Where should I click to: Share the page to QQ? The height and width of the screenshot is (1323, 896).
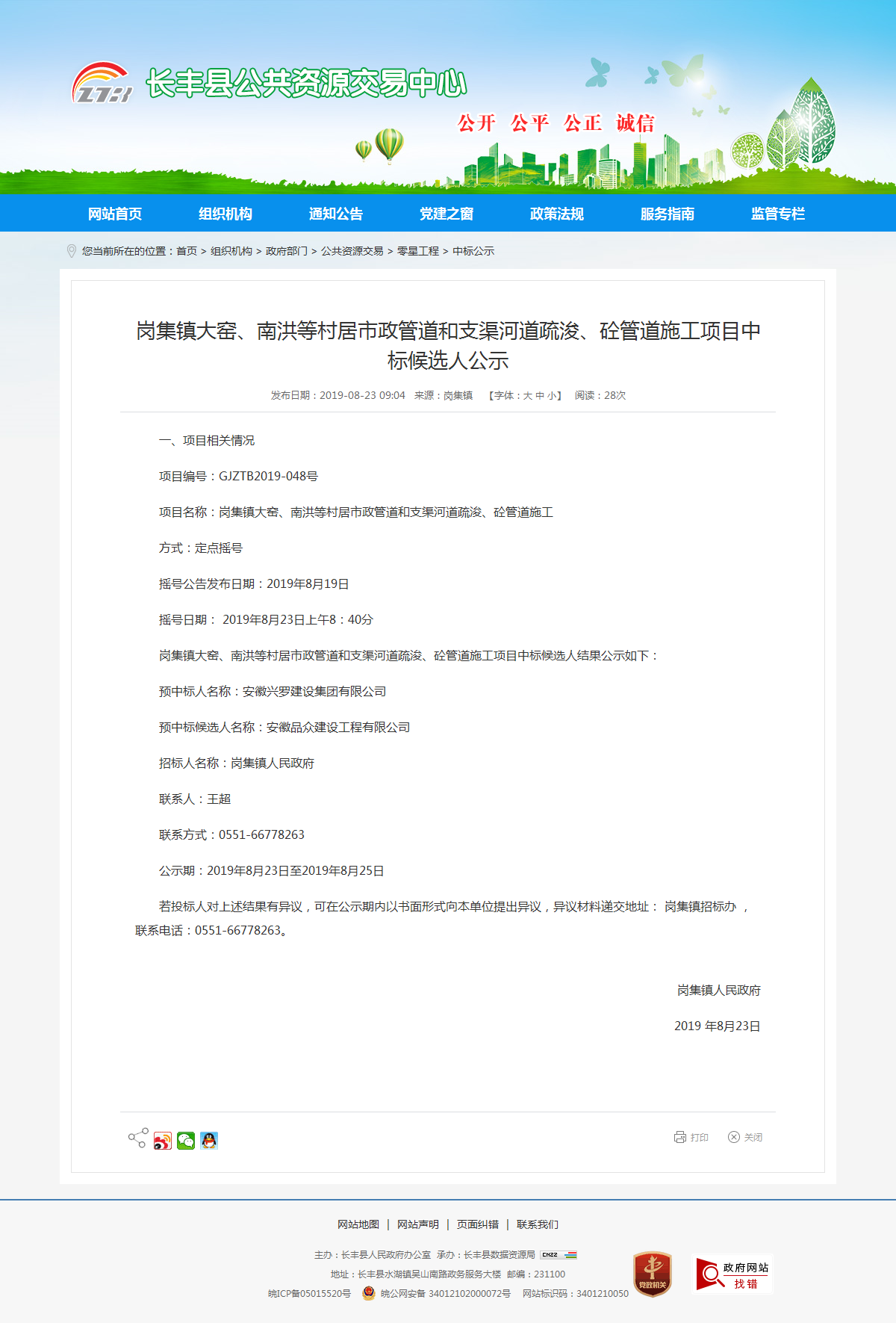coord(209,1141)
